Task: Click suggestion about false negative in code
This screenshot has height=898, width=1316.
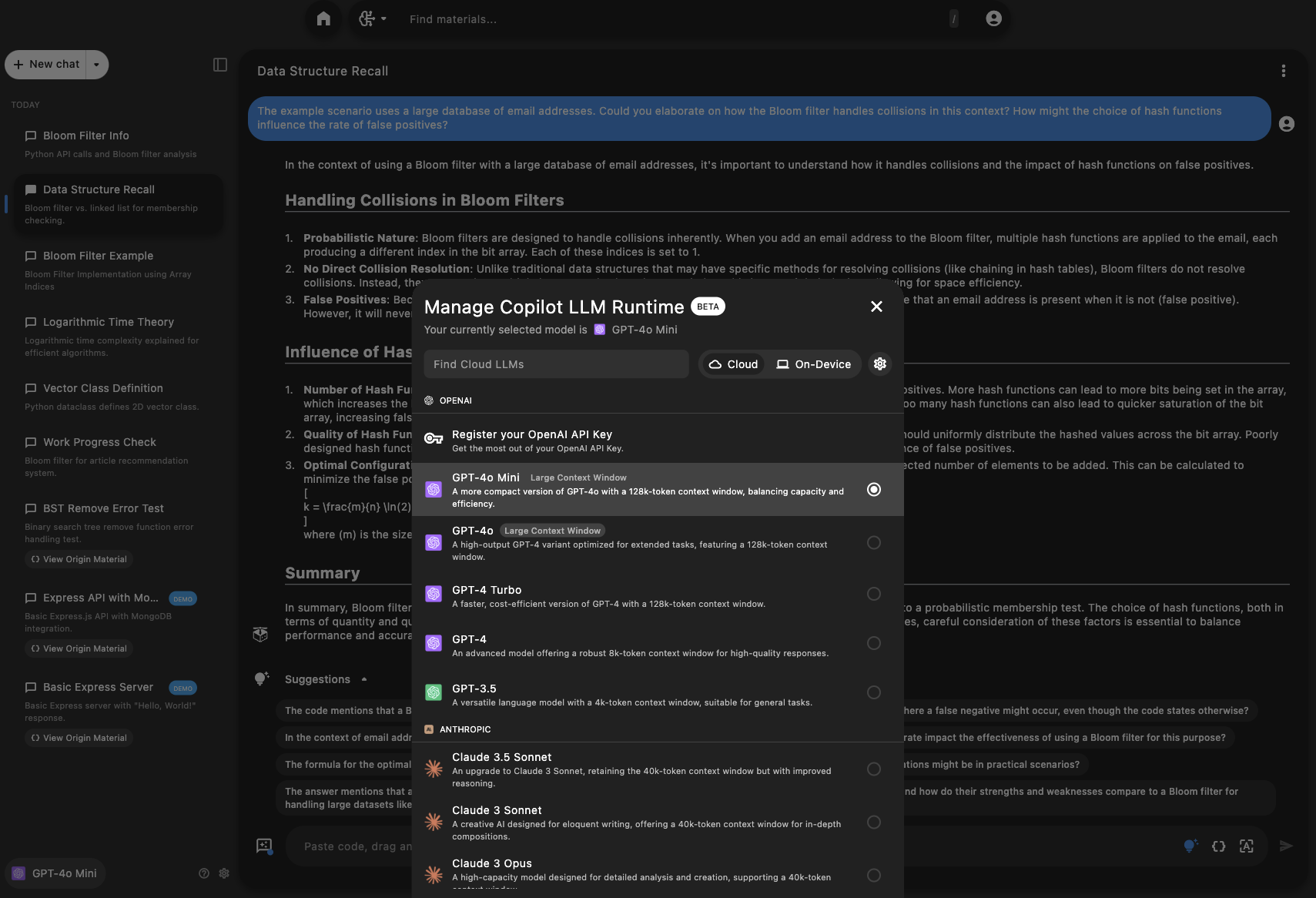Action: pos(766,710)
